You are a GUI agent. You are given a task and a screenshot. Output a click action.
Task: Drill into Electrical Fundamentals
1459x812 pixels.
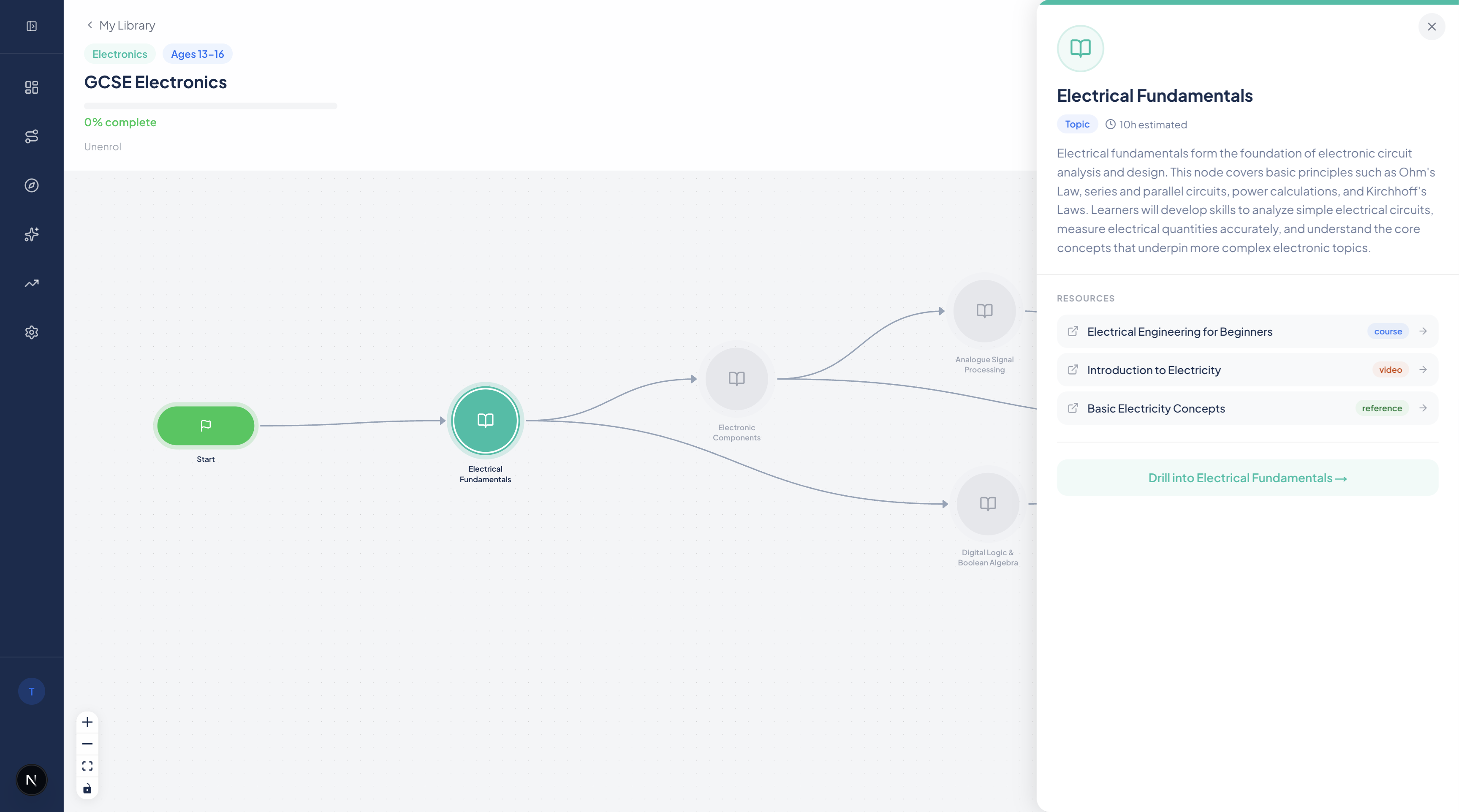(1247, 478)
